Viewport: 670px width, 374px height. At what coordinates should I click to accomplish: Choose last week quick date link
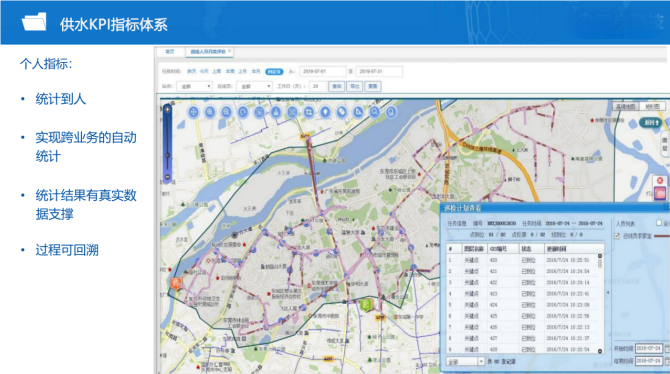(x=217, y=72)
